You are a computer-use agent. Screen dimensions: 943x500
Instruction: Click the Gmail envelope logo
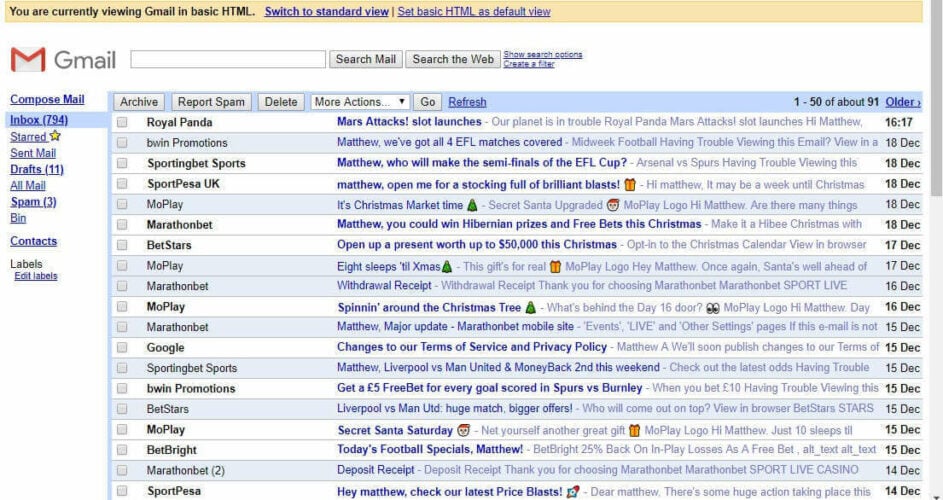coord(28,59)
